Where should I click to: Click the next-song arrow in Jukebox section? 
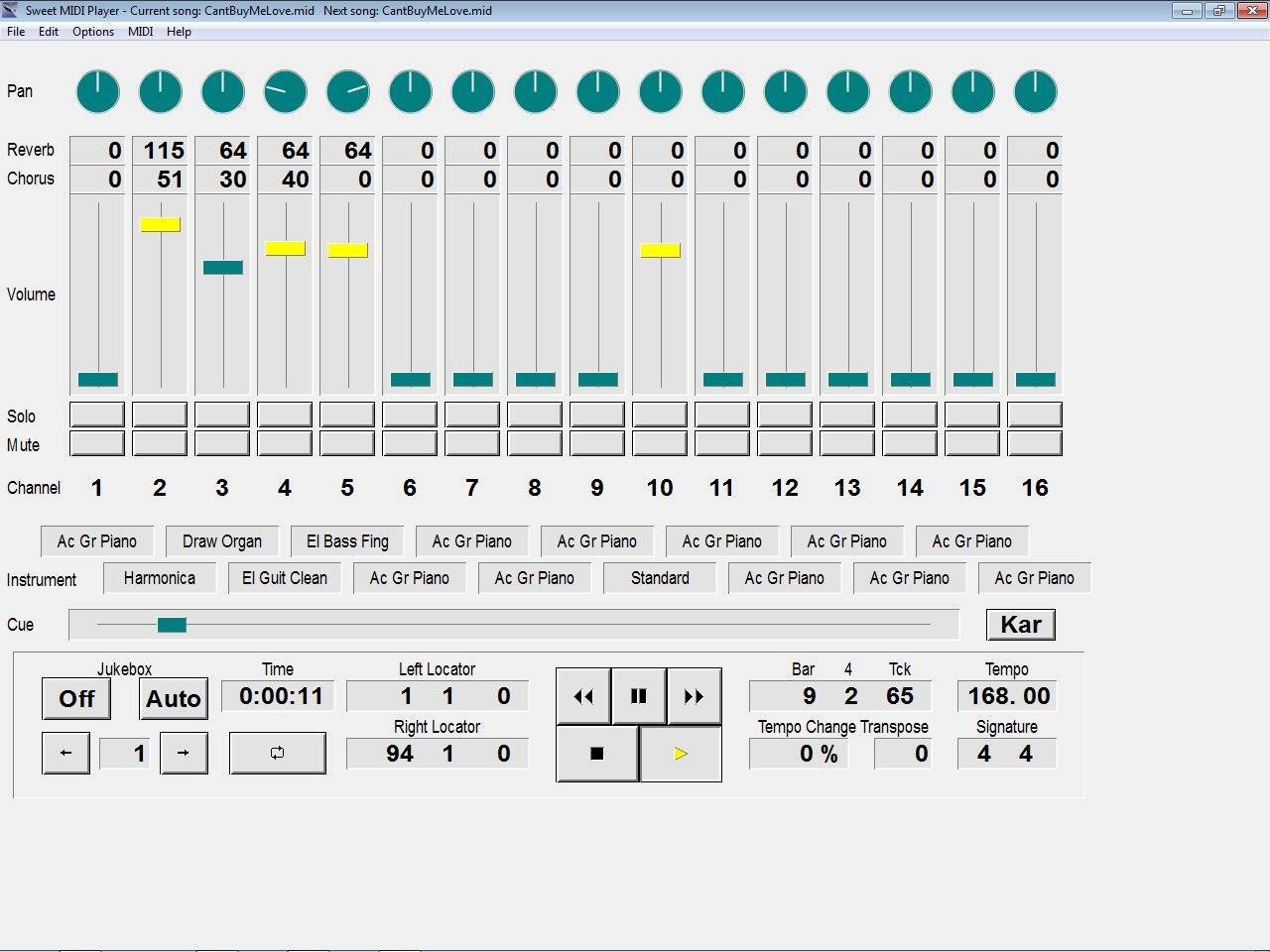click(184, 753)
